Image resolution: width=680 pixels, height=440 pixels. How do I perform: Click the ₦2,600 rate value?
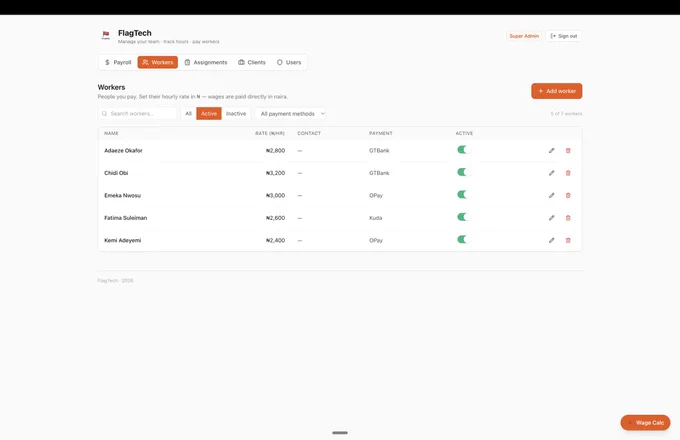[x=275, y=218]
